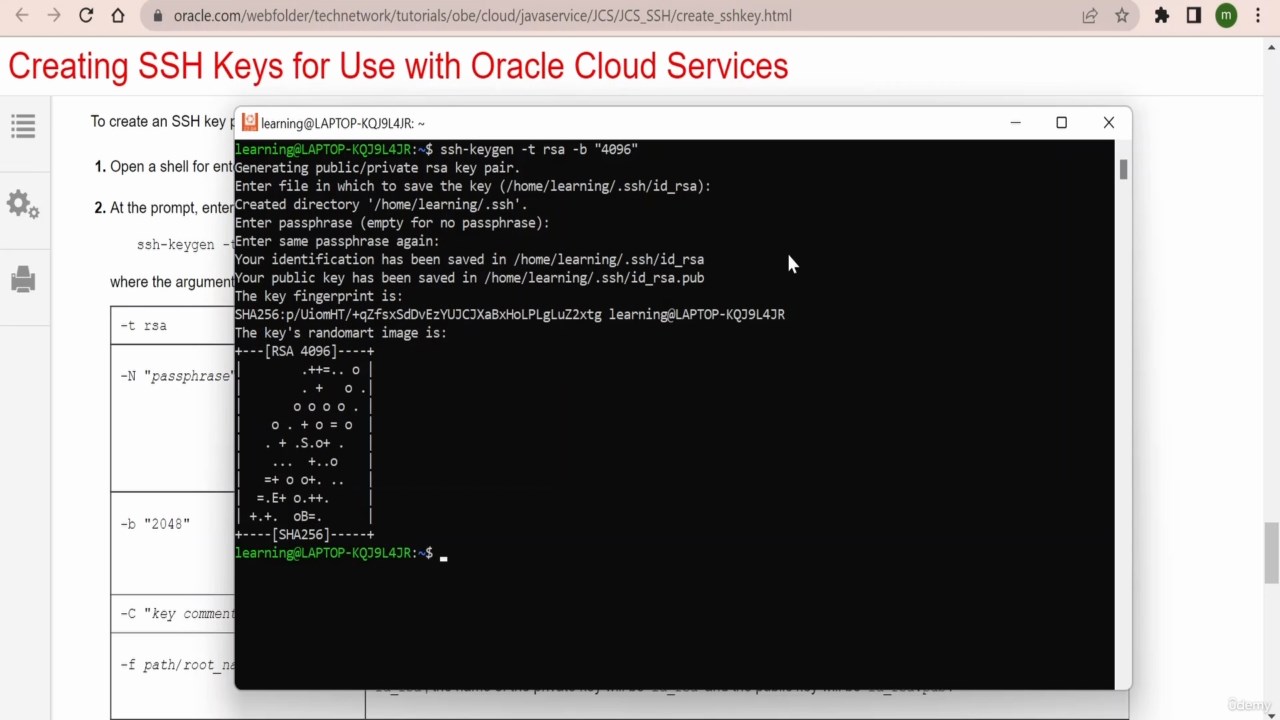Click the 'Created directory' terminal line

[x=381, y=204]
